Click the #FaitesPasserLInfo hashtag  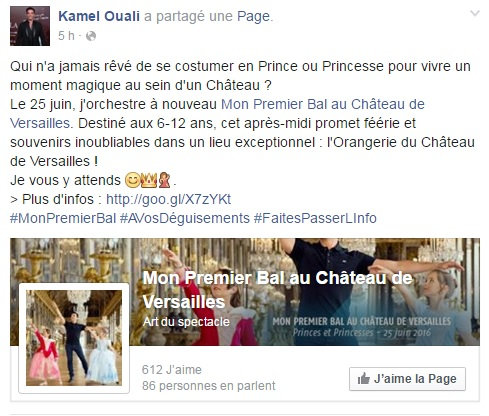tap(315, 218)
